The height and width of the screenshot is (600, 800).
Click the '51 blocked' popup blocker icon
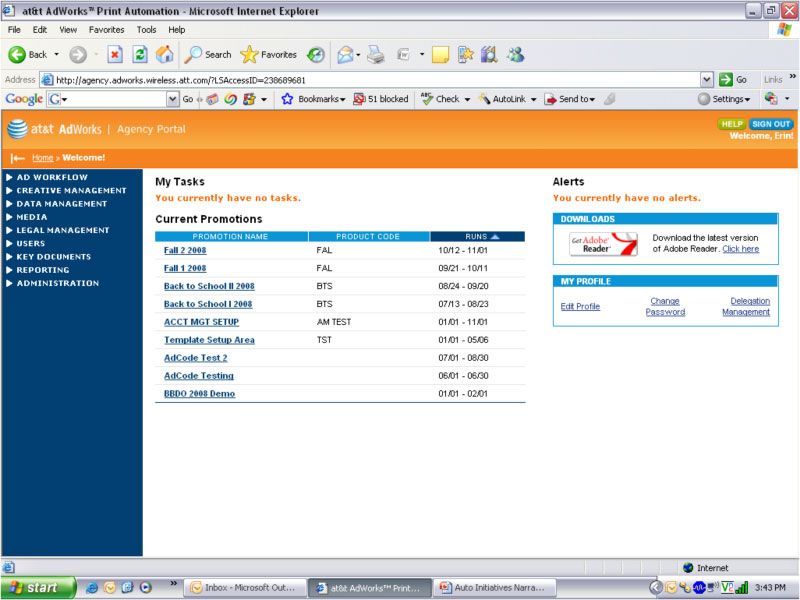(x=385, y=98)
